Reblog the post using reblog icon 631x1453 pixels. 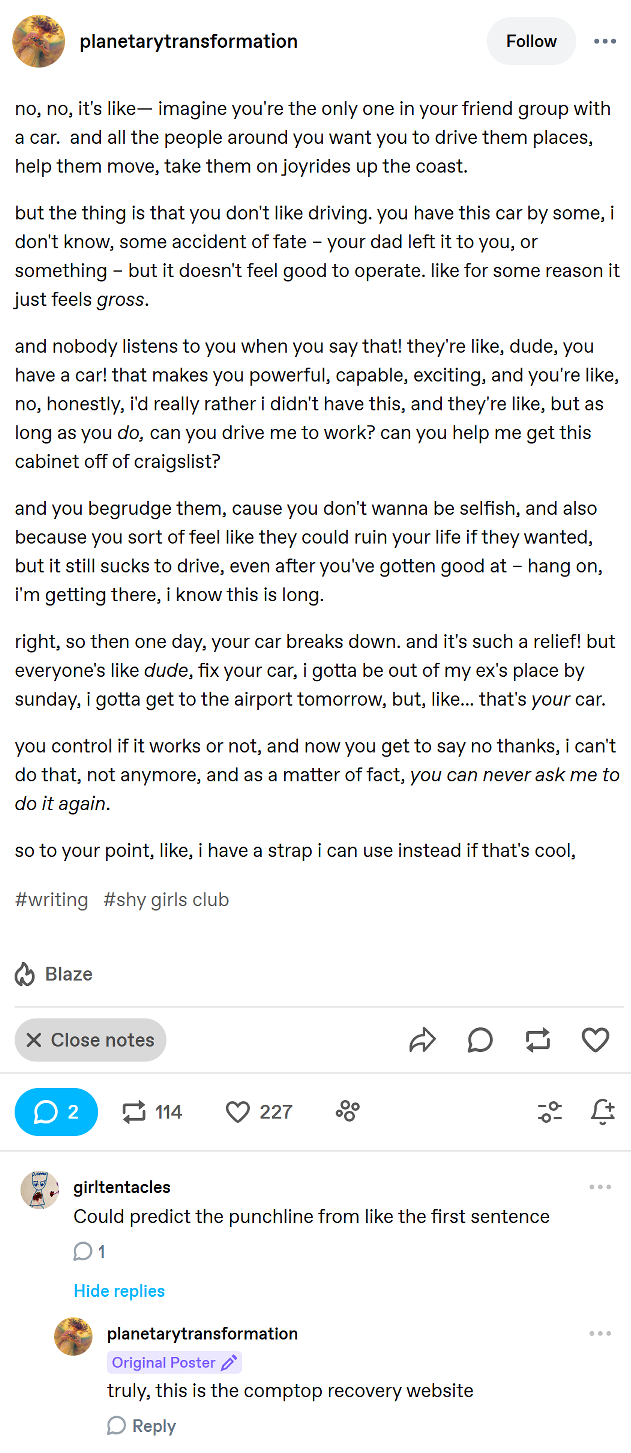click(538, 1040)
